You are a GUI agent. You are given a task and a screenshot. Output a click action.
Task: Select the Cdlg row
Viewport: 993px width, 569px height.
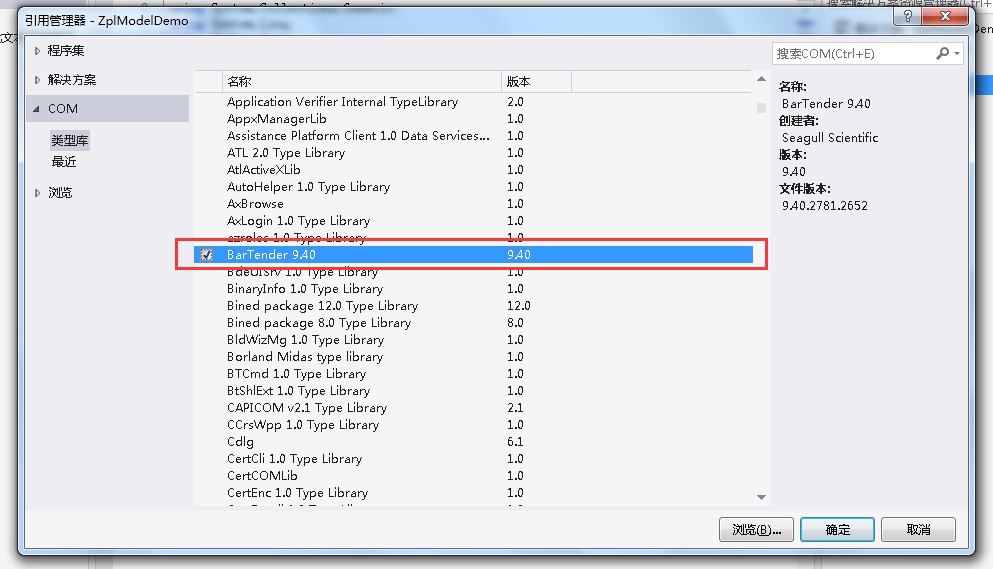[473, 442]
